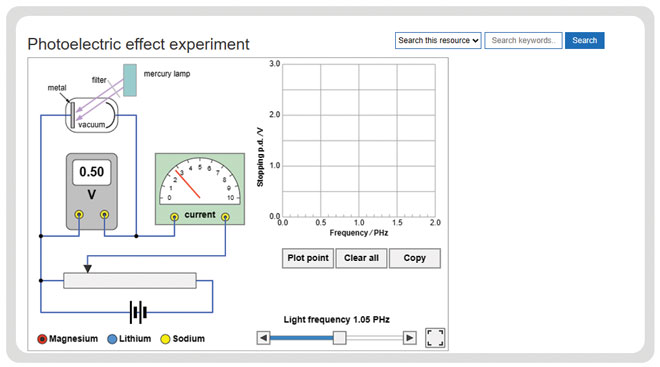This screenshot has height=367, width=660.
Task: Select the Sodium metal option
Action: coord(165,339)
